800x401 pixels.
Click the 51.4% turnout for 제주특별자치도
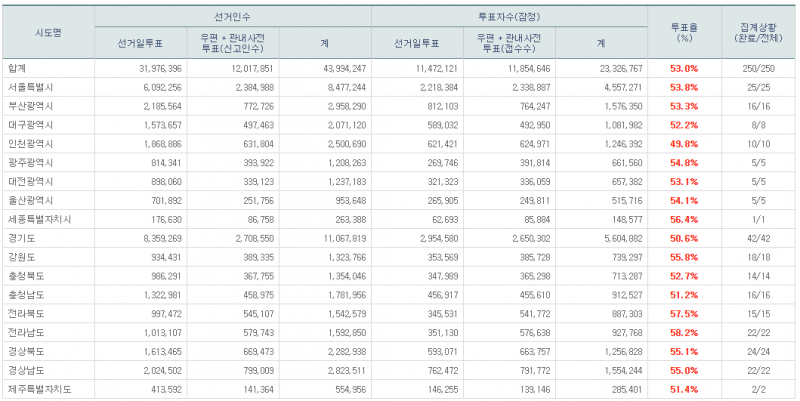684,389
